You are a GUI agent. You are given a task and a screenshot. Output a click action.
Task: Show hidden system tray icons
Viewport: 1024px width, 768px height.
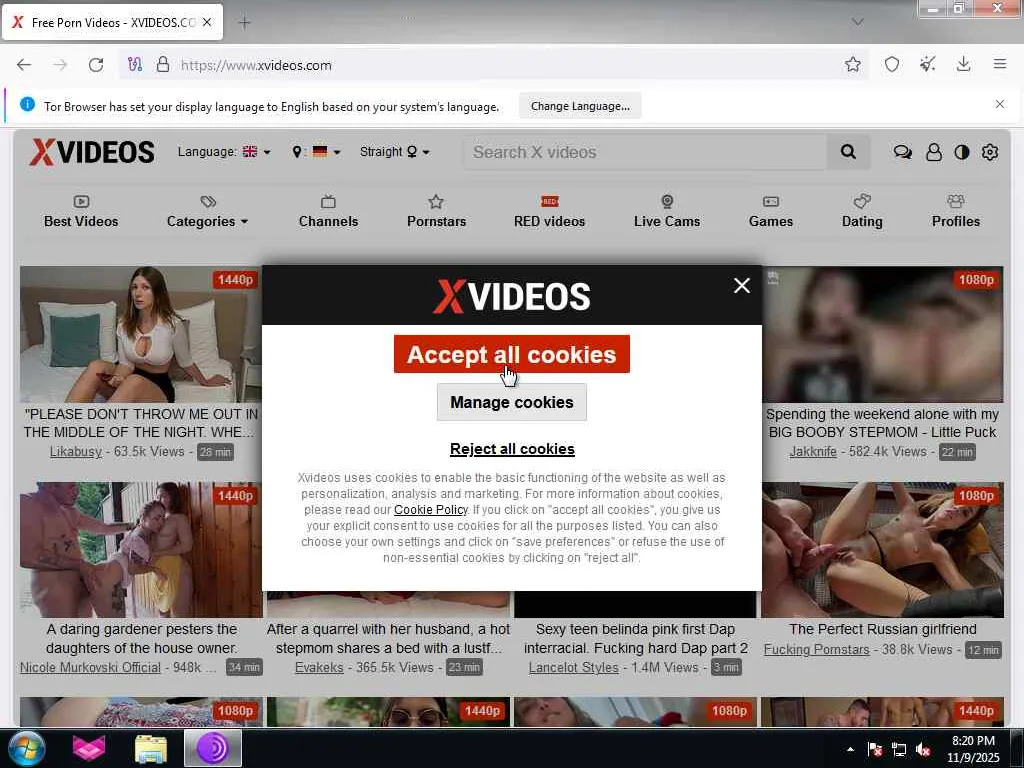[850, 749]
